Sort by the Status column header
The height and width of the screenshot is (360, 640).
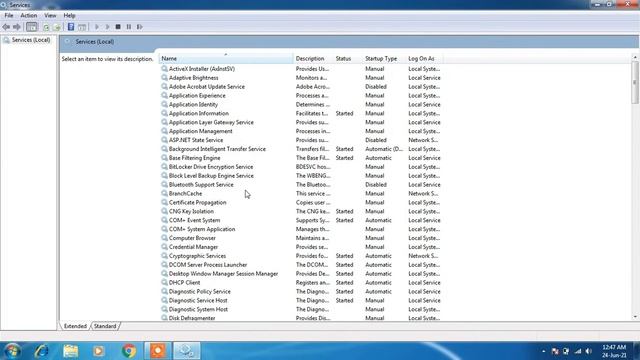(x=347, y=59)
